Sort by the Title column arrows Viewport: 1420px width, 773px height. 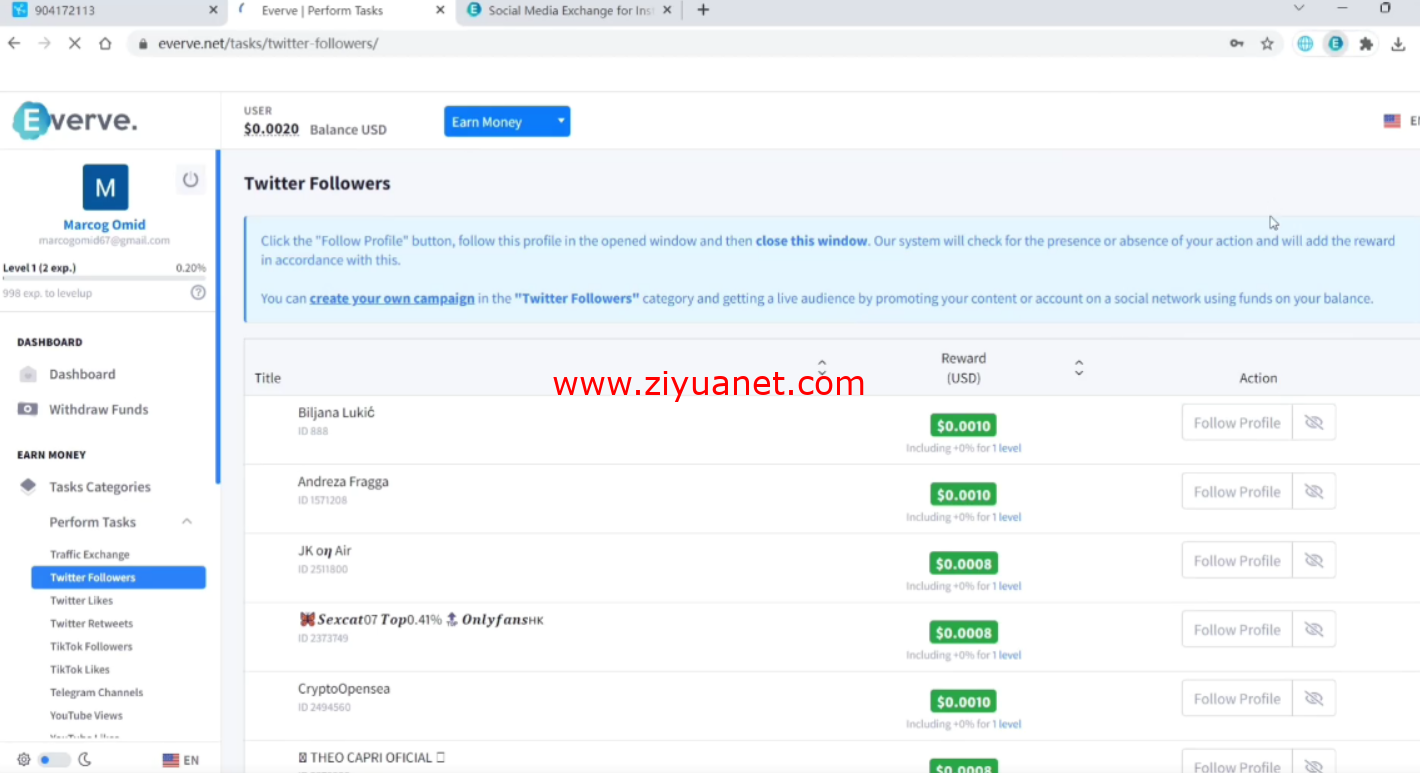click(x=822, y=367)
